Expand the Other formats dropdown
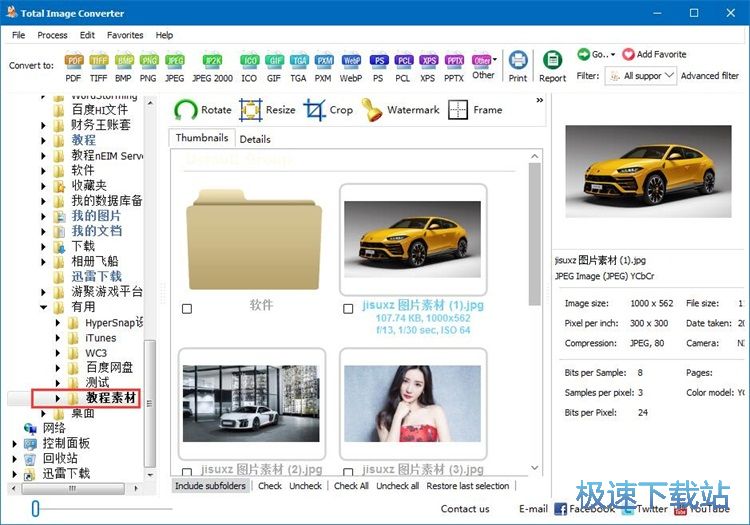 click(484, 66)
